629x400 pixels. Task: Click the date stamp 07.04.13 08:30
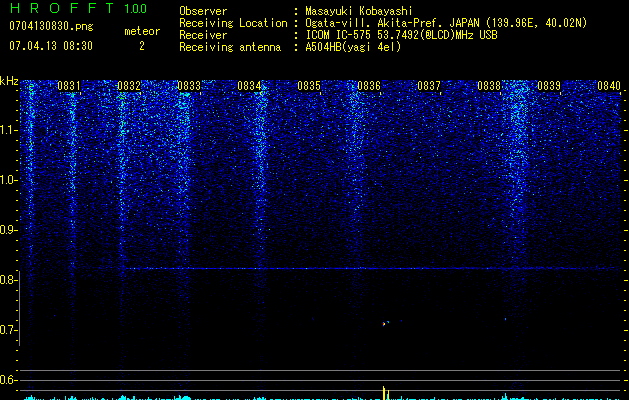[51, 46]
